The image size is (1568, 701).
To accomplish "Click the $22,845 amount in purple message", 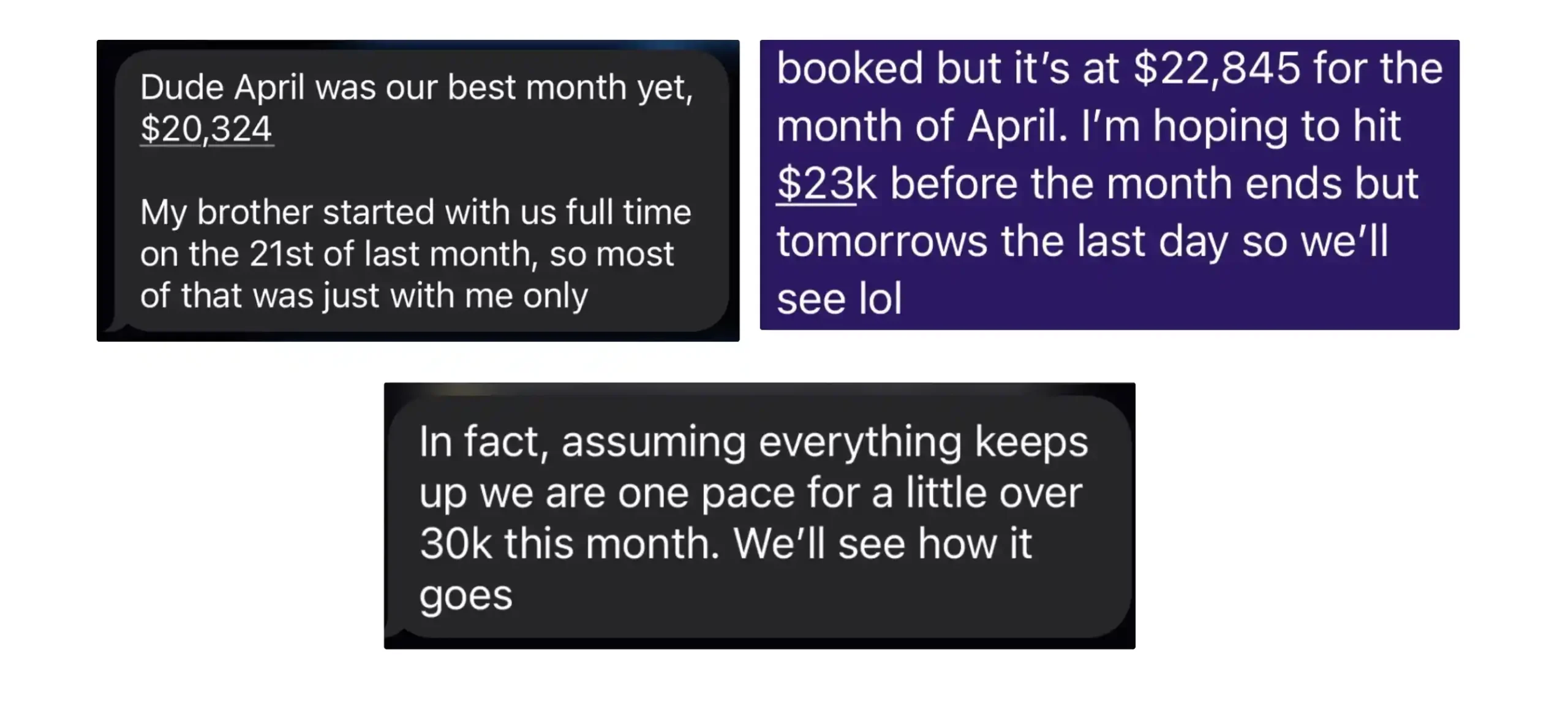I will coord(1216,68).
